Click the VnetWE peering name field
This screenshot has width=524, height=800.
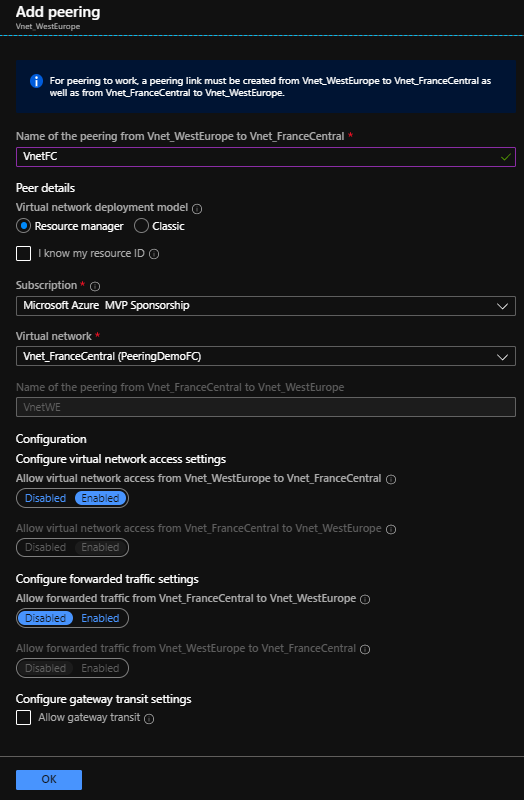[266, 407]
